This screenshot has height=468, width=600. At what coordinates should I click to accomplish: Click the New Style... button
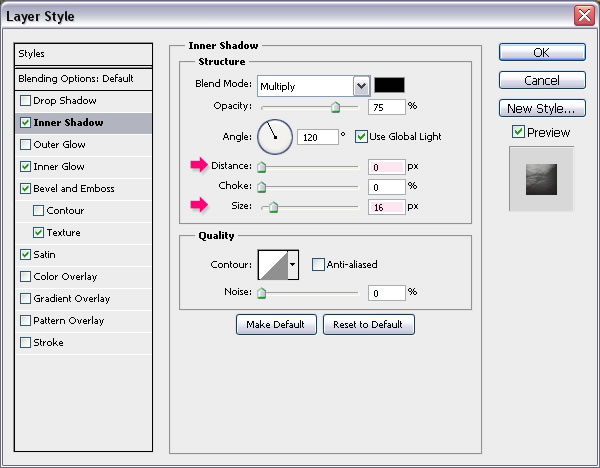tap(542, 108)
